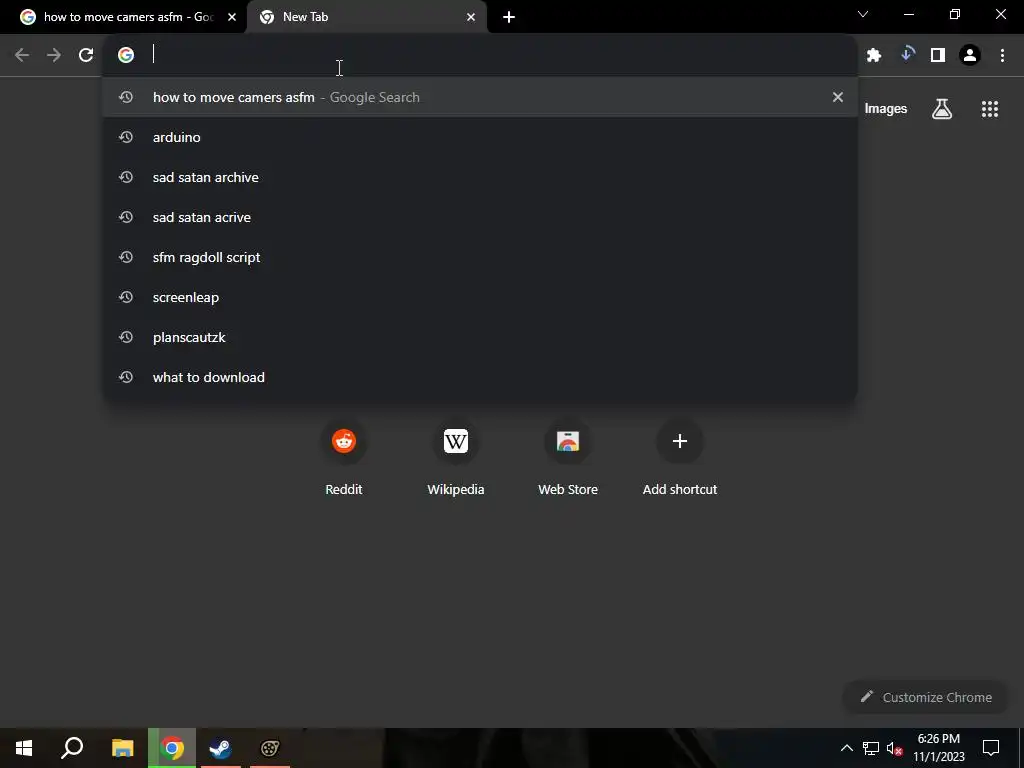Reload the page

pyautogui.click(x=86, y=56)
